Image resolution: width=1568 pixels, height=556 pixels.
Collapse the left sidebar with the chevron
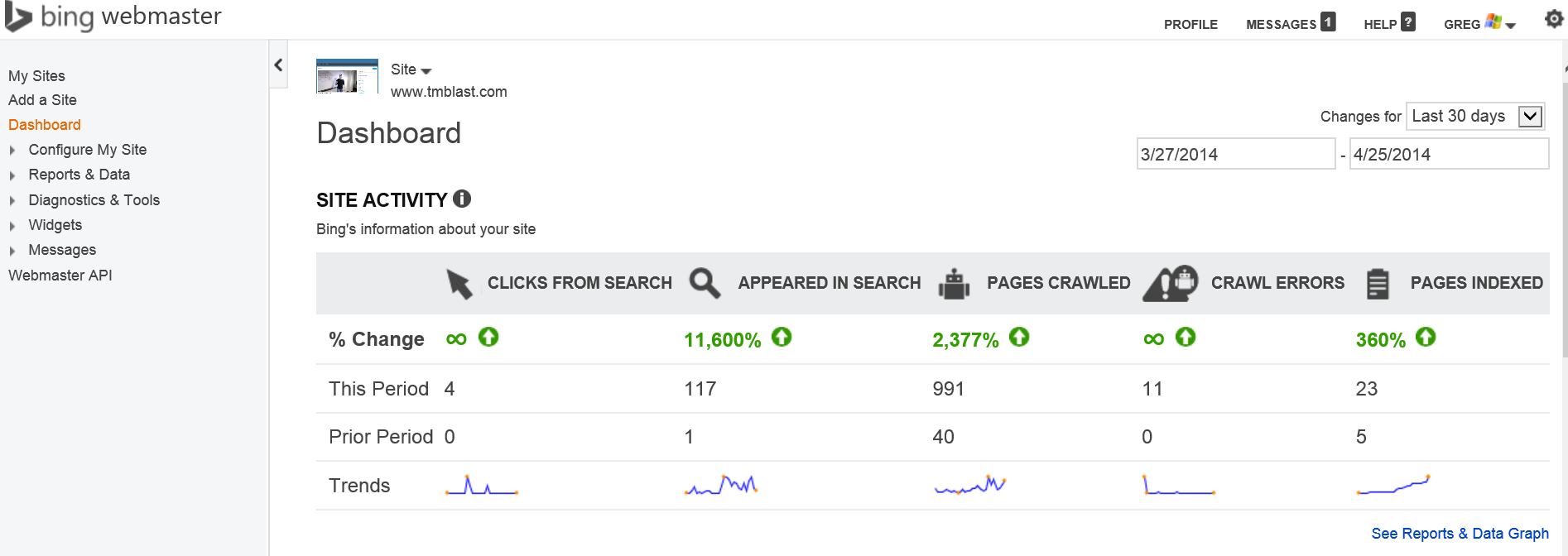[278, 65]
